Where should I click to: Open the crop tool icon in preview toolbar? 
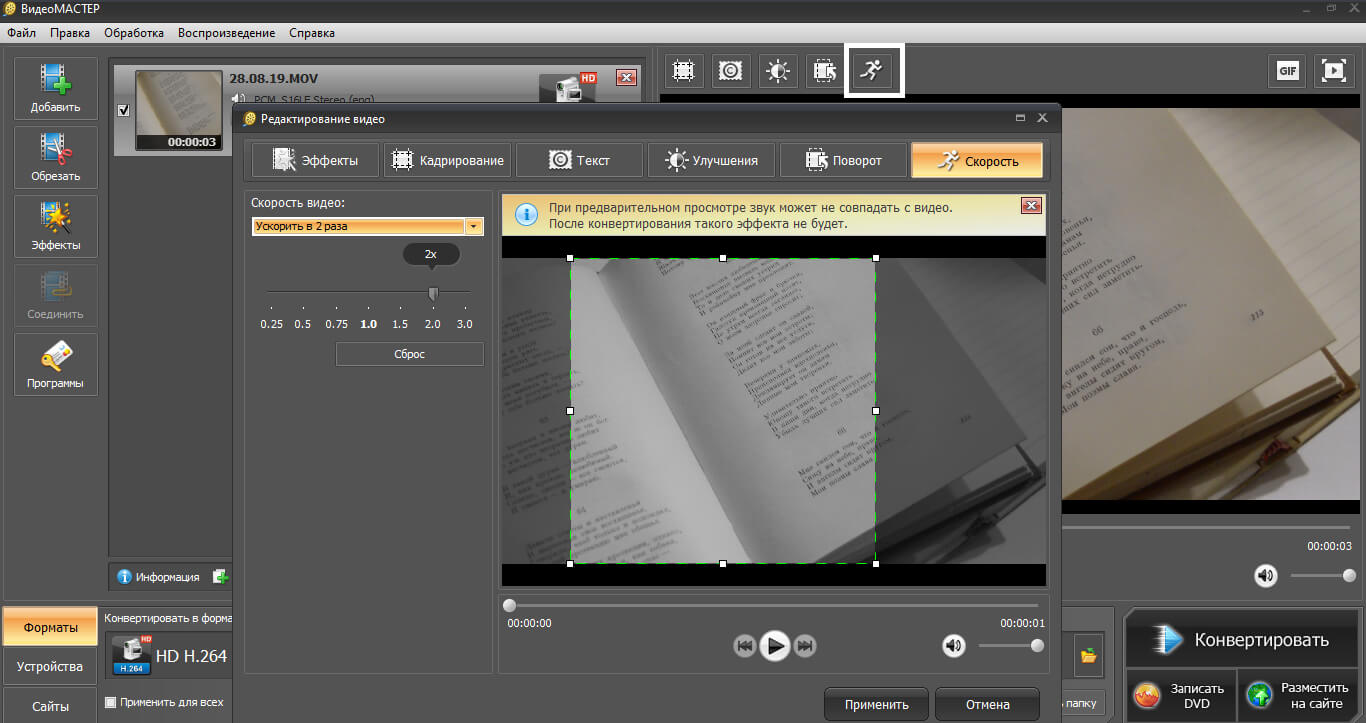(684, 70)
